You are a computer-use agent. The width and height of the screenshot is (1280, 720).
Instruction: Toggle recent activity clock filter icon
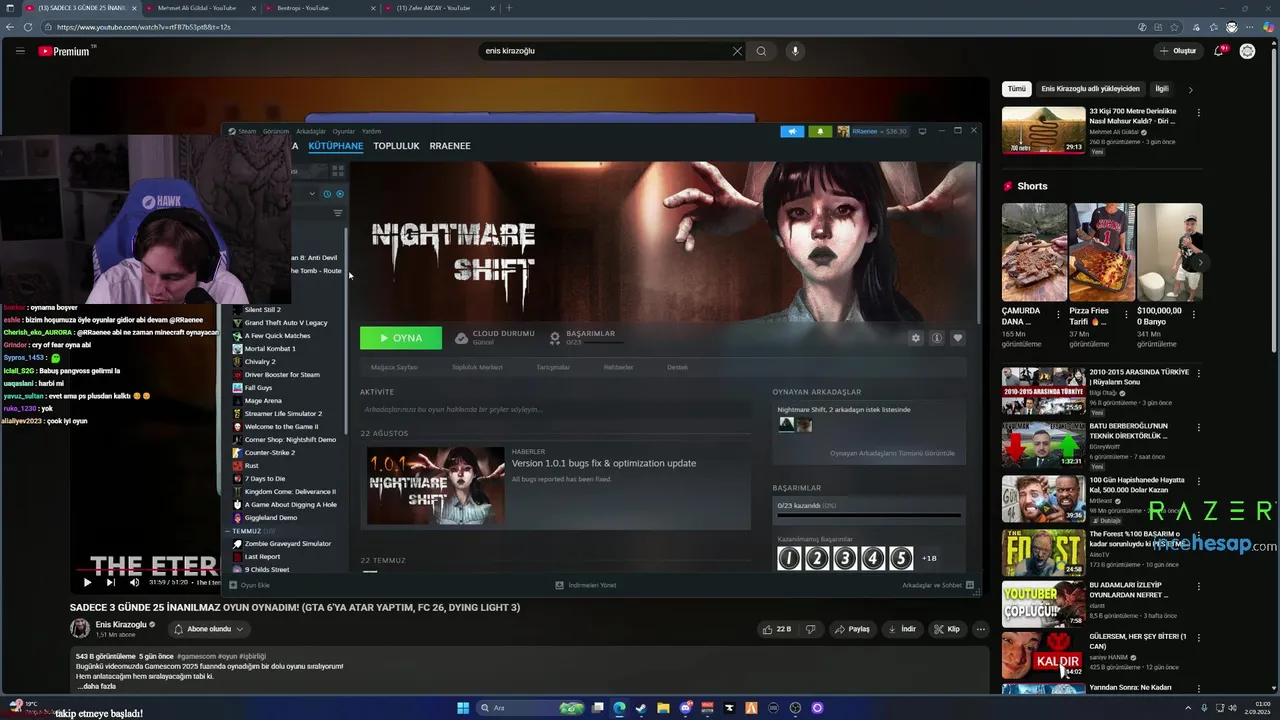[327, 194]
